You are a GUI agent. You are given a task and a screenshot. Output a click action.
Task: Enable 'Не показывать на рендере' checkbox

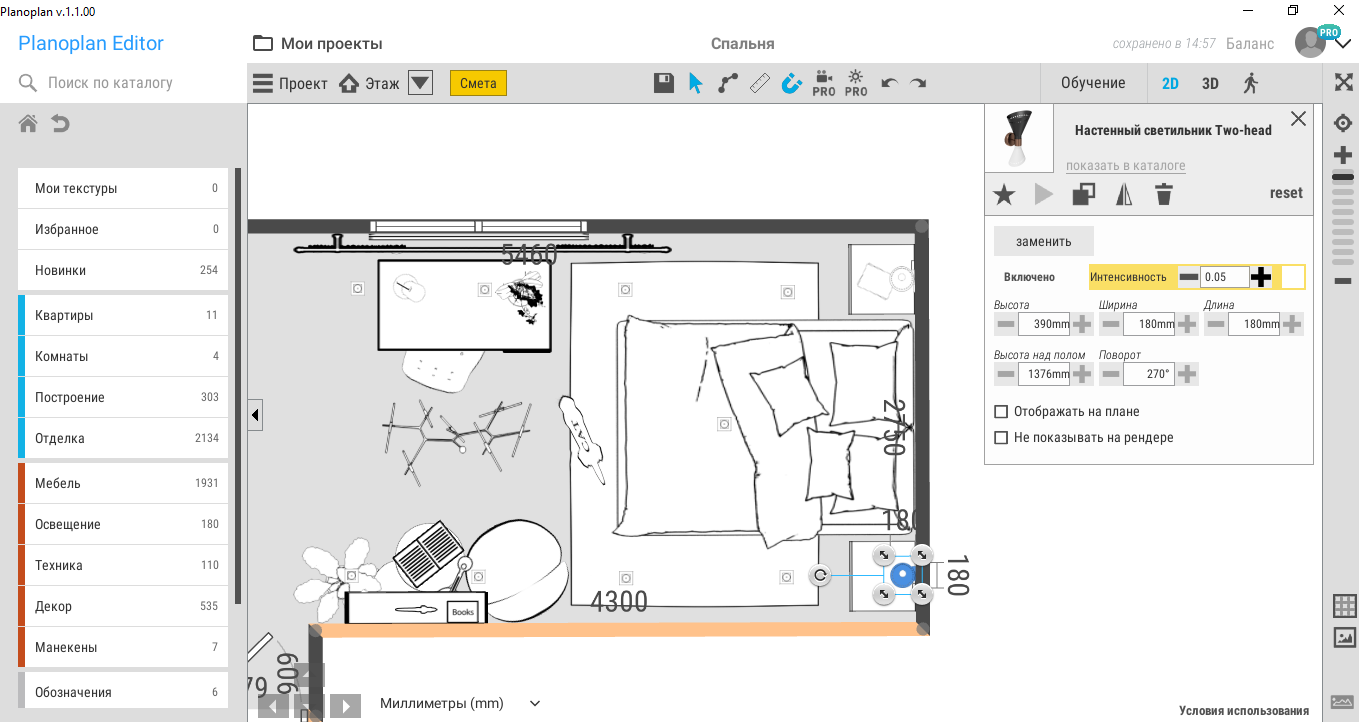(1001, 437)
